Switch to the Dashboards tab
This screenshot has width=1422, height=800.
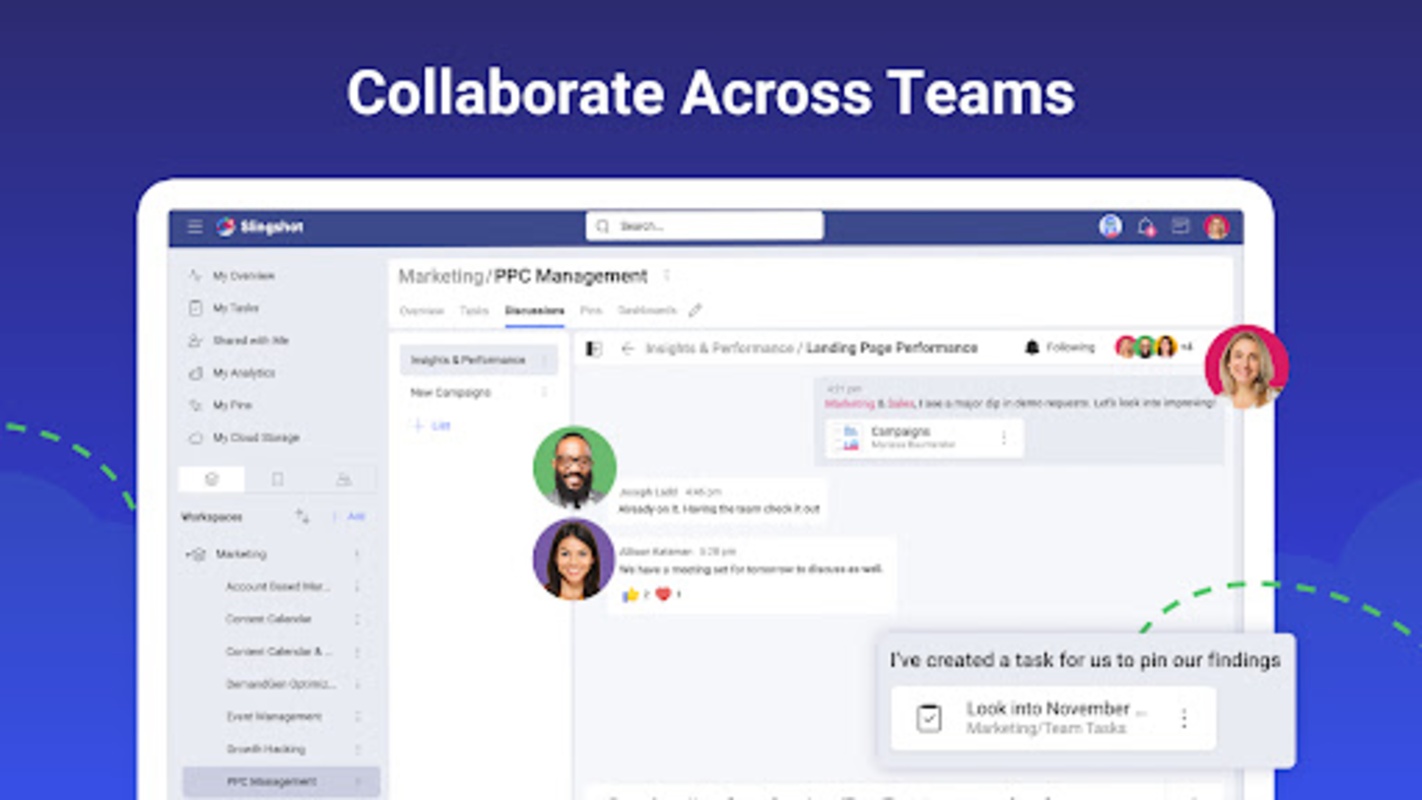647,311
